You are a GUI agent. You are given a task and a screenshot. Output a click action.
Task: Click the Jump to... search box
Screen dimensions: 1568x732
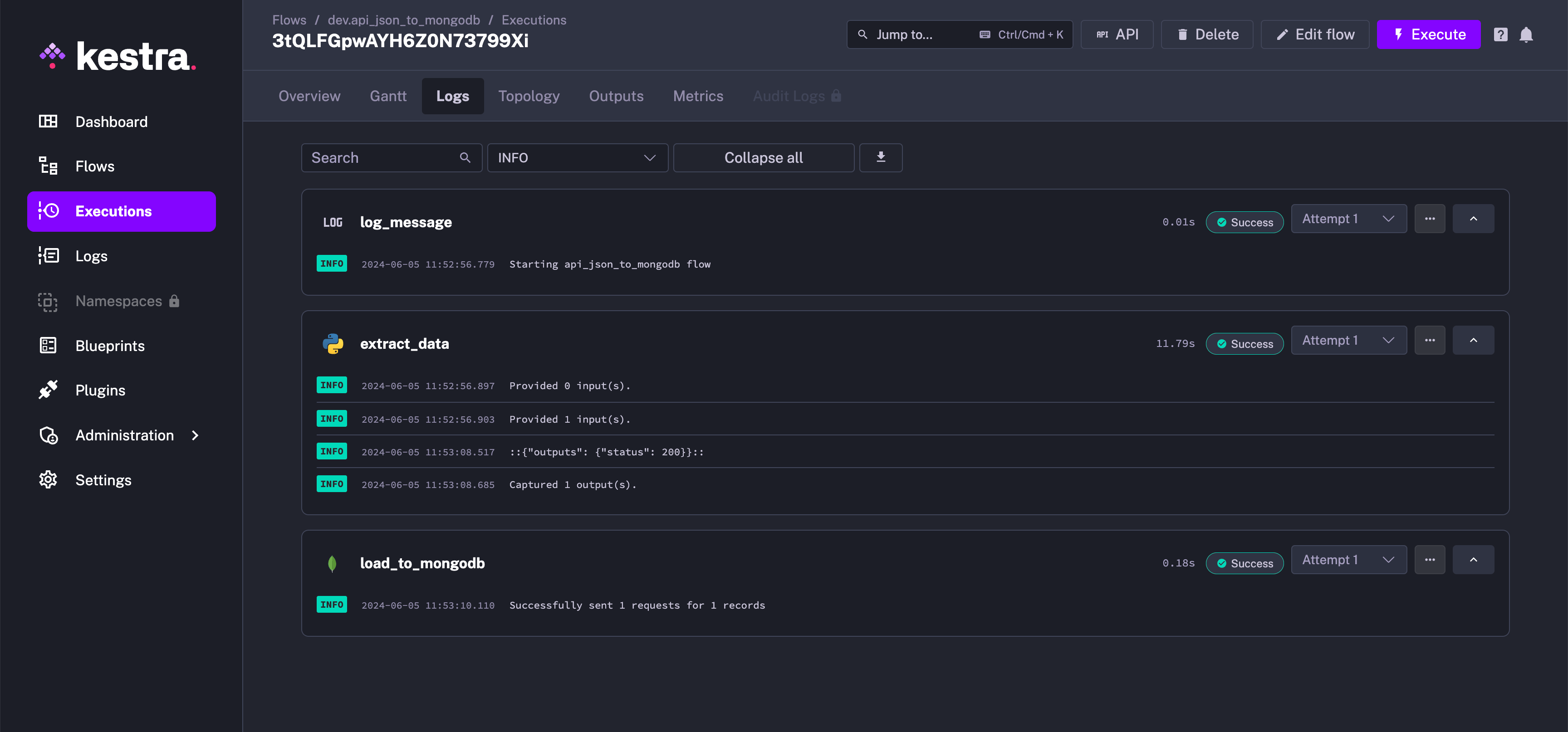(959, 34)
